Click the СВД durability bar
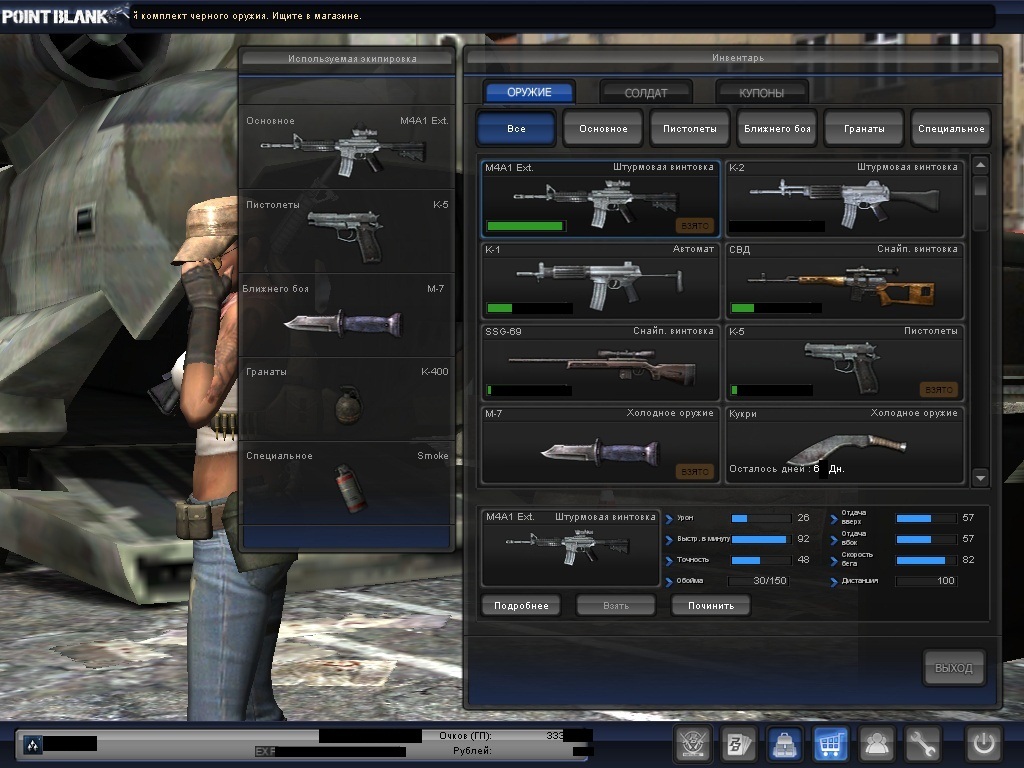The height and width of the screenshot is (768, 1024). click(776, 308)
